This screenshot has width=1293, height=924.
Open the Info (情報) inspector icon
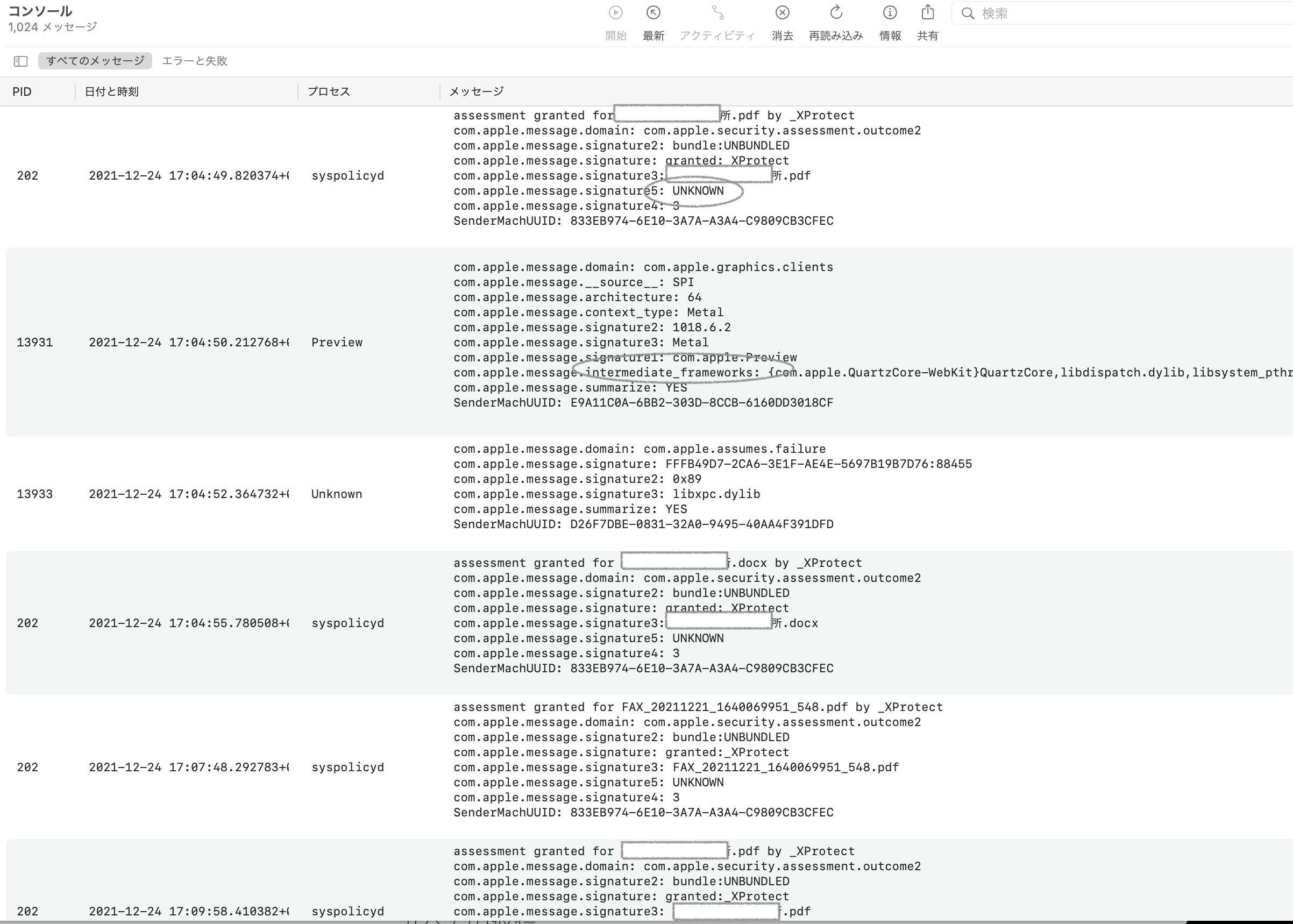890,13
